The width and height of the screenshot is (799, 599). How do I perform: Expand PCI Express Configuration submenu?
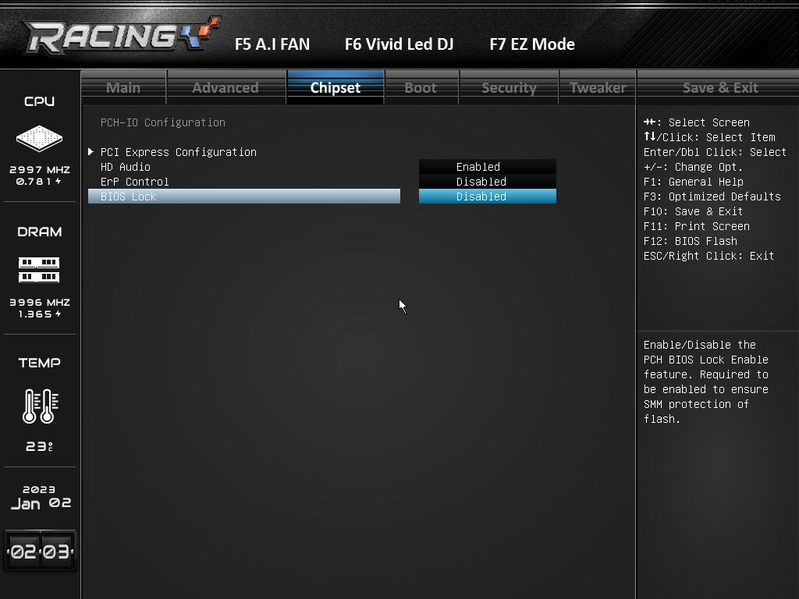pos(178,152)
